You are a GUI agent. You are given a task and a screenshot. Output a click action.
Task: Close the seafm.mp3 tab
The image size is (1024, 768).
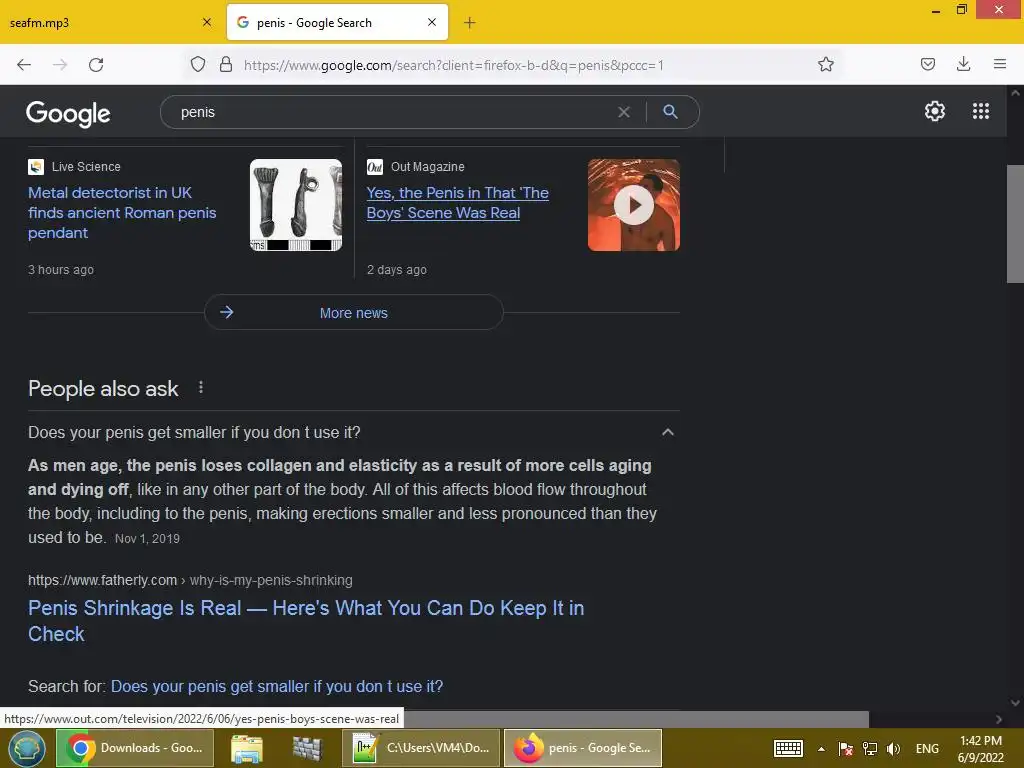(207, 22)
